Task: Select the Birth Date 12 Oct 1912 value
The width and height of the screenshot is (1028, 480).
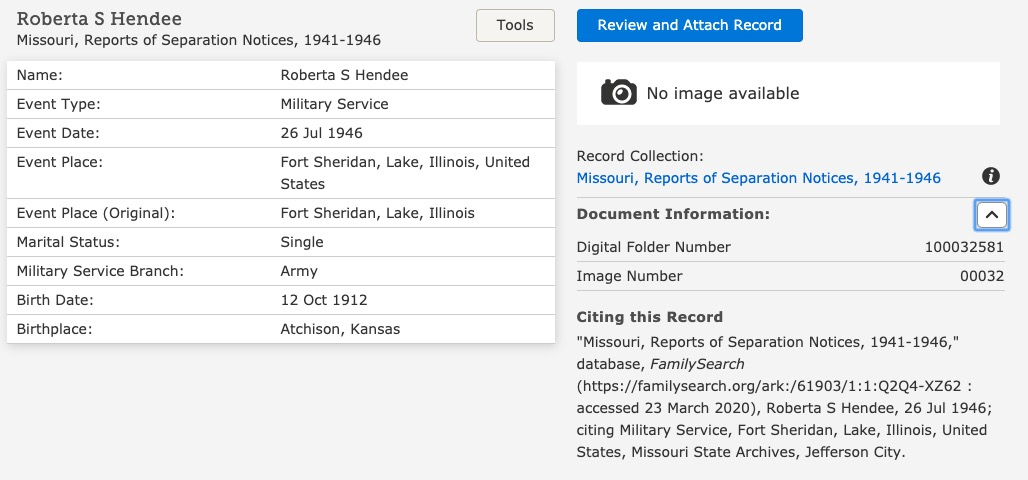Action: [x=324, y=300]
